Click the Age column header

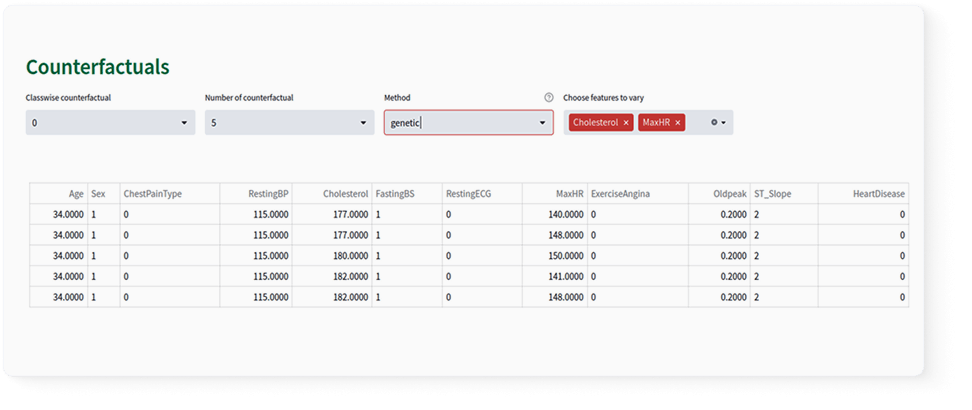click(x=59, y=194)
